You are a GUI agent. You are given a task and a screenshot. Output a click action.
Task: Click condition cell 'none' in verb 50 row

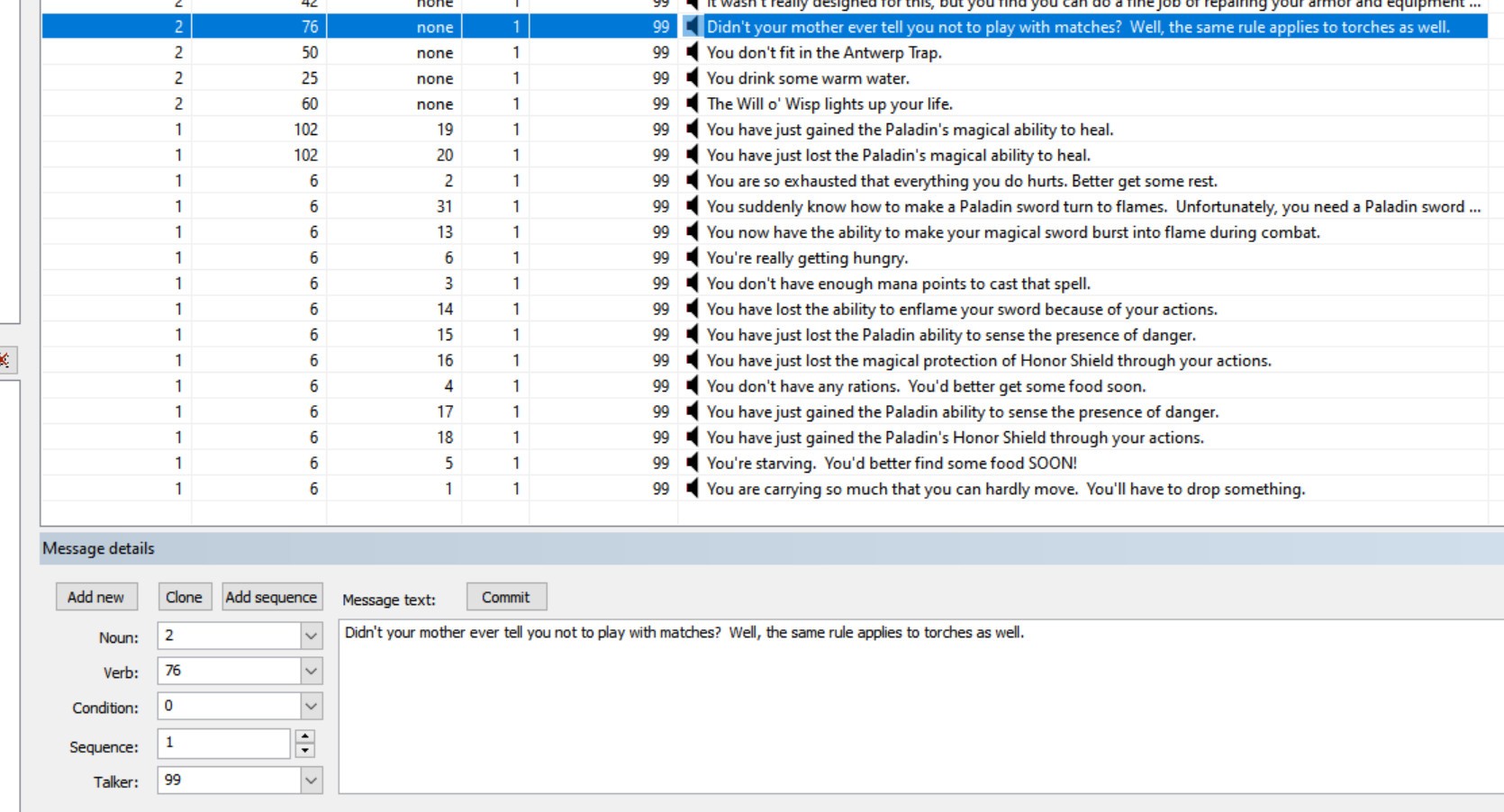tap(394, 52)
